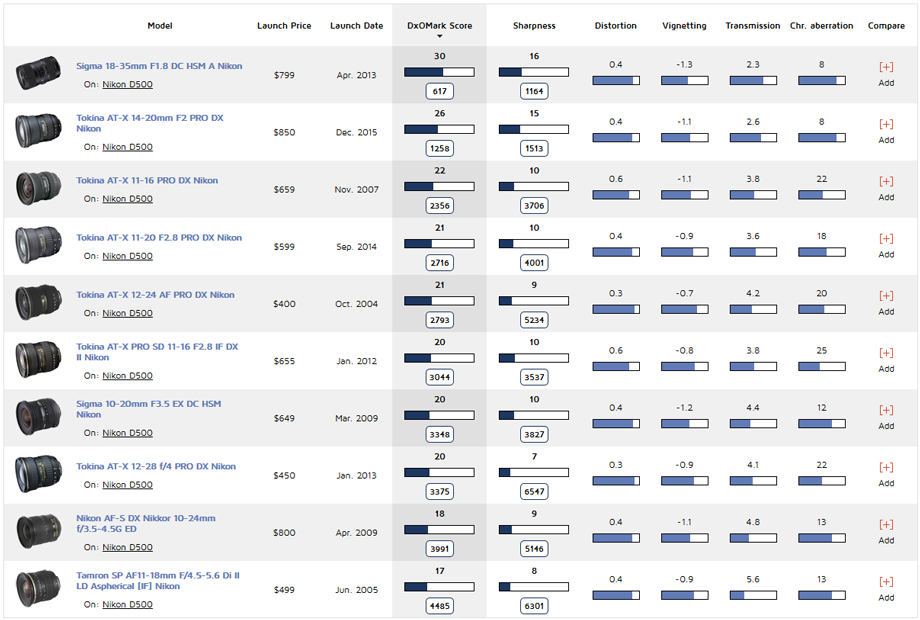Click the DxOMark rank box "617"
Image resolution: width=920 pixels, height=620 pixels.
point(439,92)
